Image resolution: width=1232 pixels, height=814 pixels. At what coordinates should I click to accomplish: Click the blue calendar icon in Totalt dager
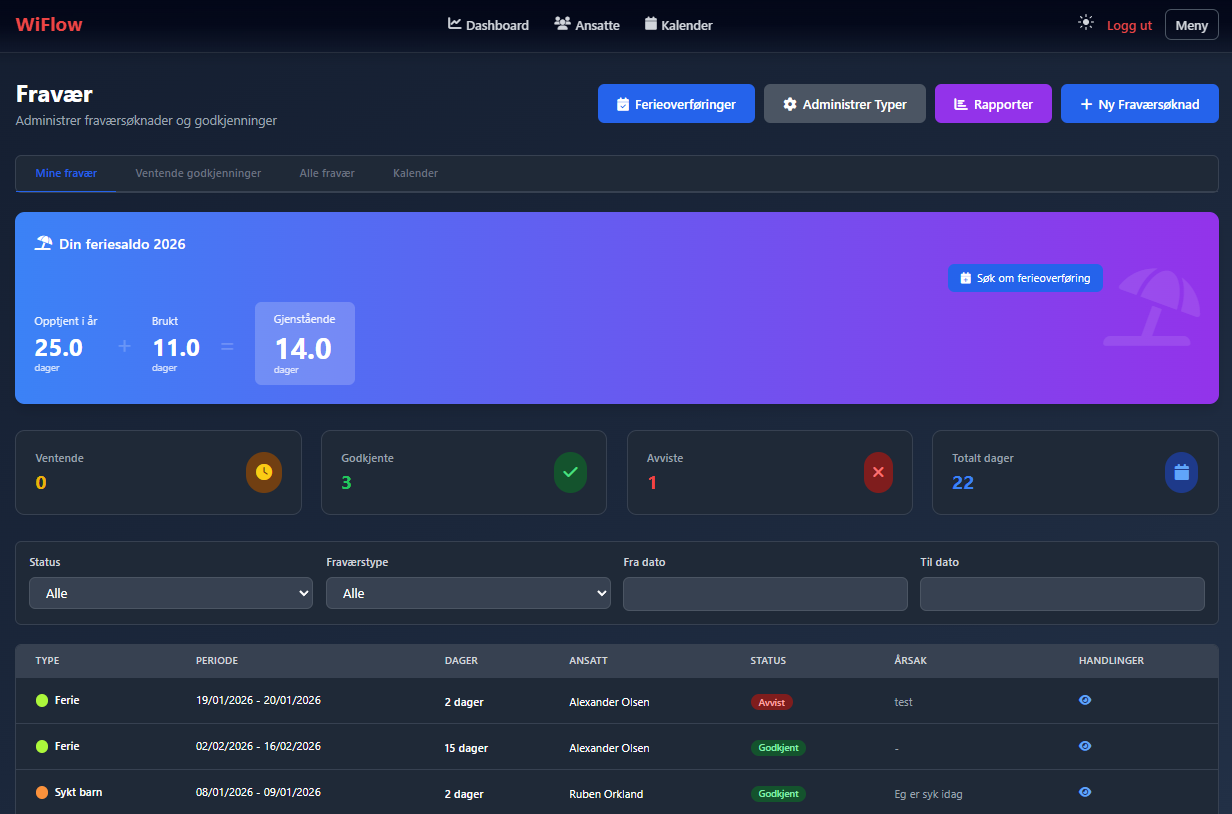[x=1181, y=472]
